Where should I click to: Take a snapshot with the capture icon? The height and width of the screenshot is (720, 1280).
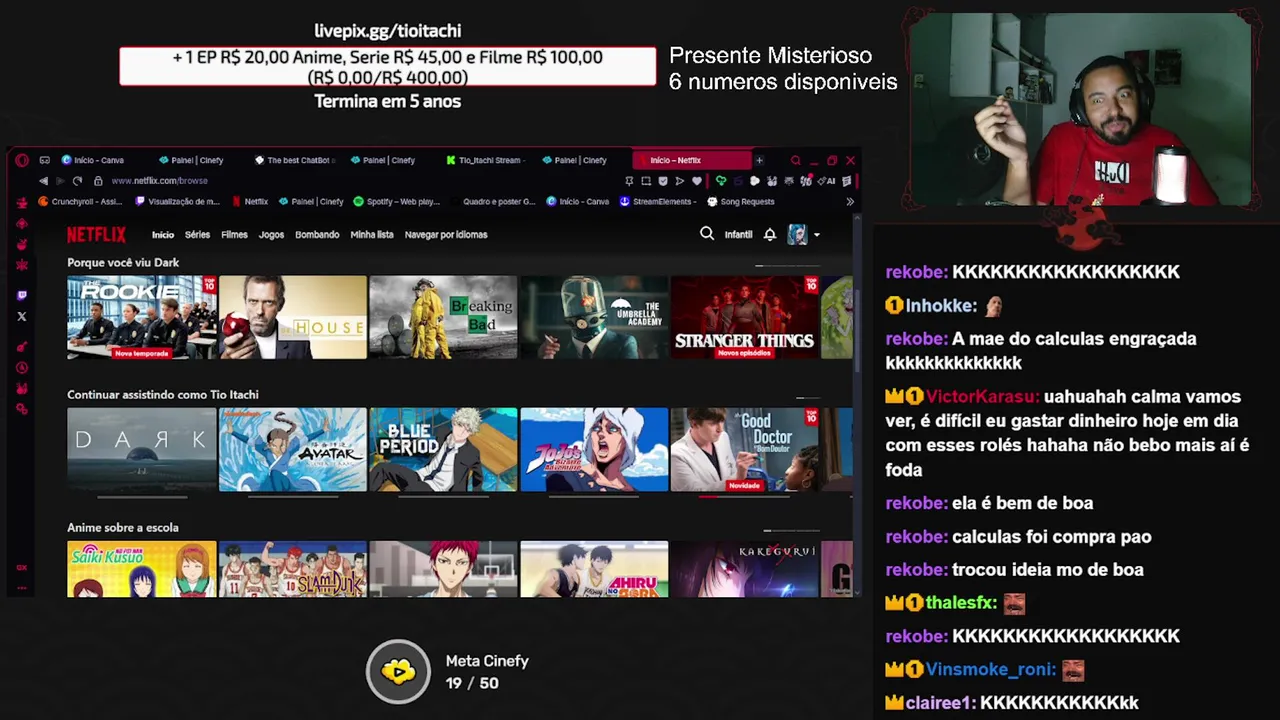[646, 181]
